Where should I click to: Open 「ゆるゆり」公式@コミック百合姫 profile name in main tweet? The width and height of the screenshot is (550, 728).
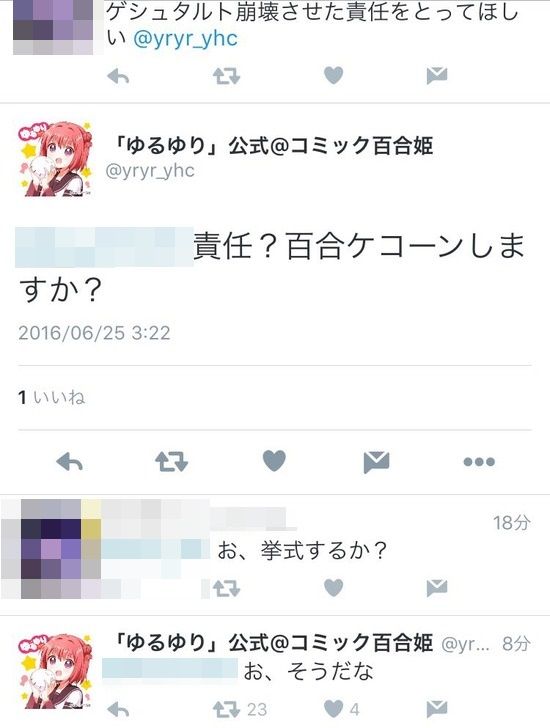270,146
